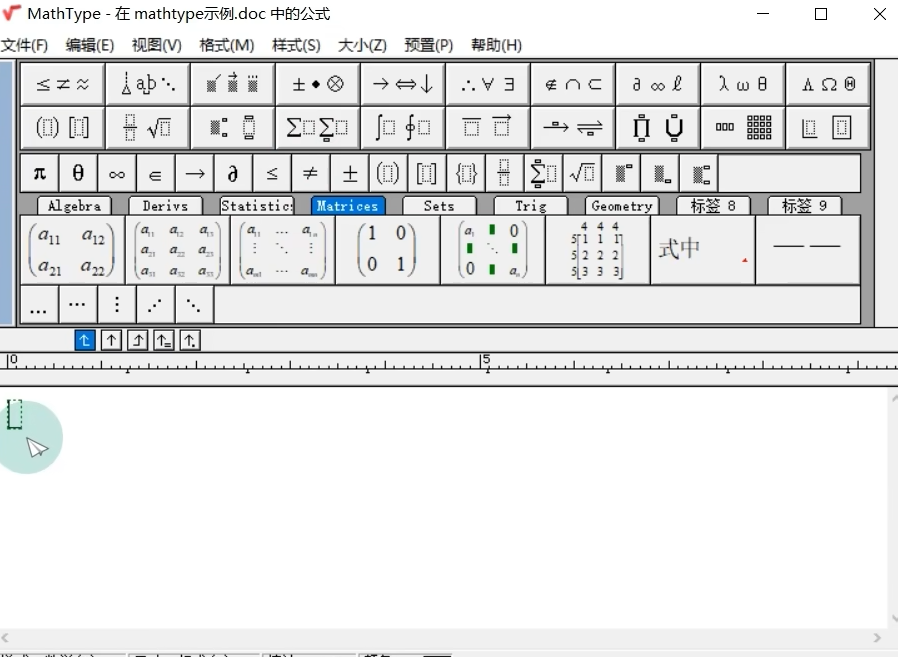
Task: Open the 编辑(E) menu
Action: coord(89,45)
